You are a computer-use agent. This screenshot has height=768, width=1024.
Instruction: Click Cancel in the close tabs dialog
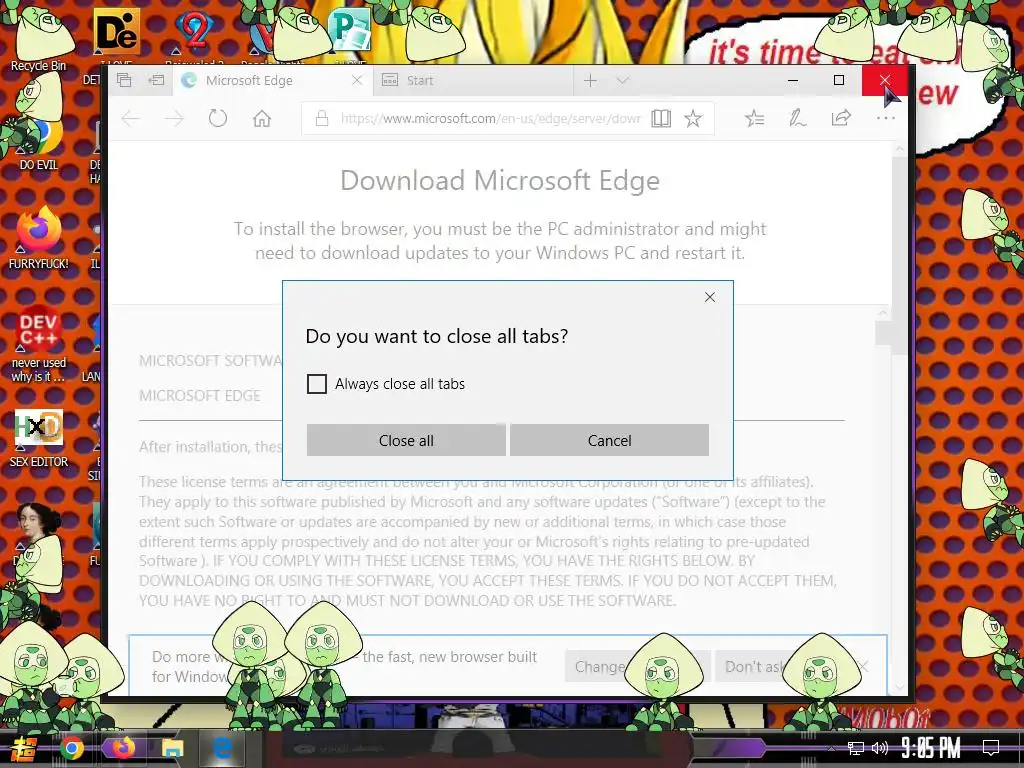pos(609,440)
